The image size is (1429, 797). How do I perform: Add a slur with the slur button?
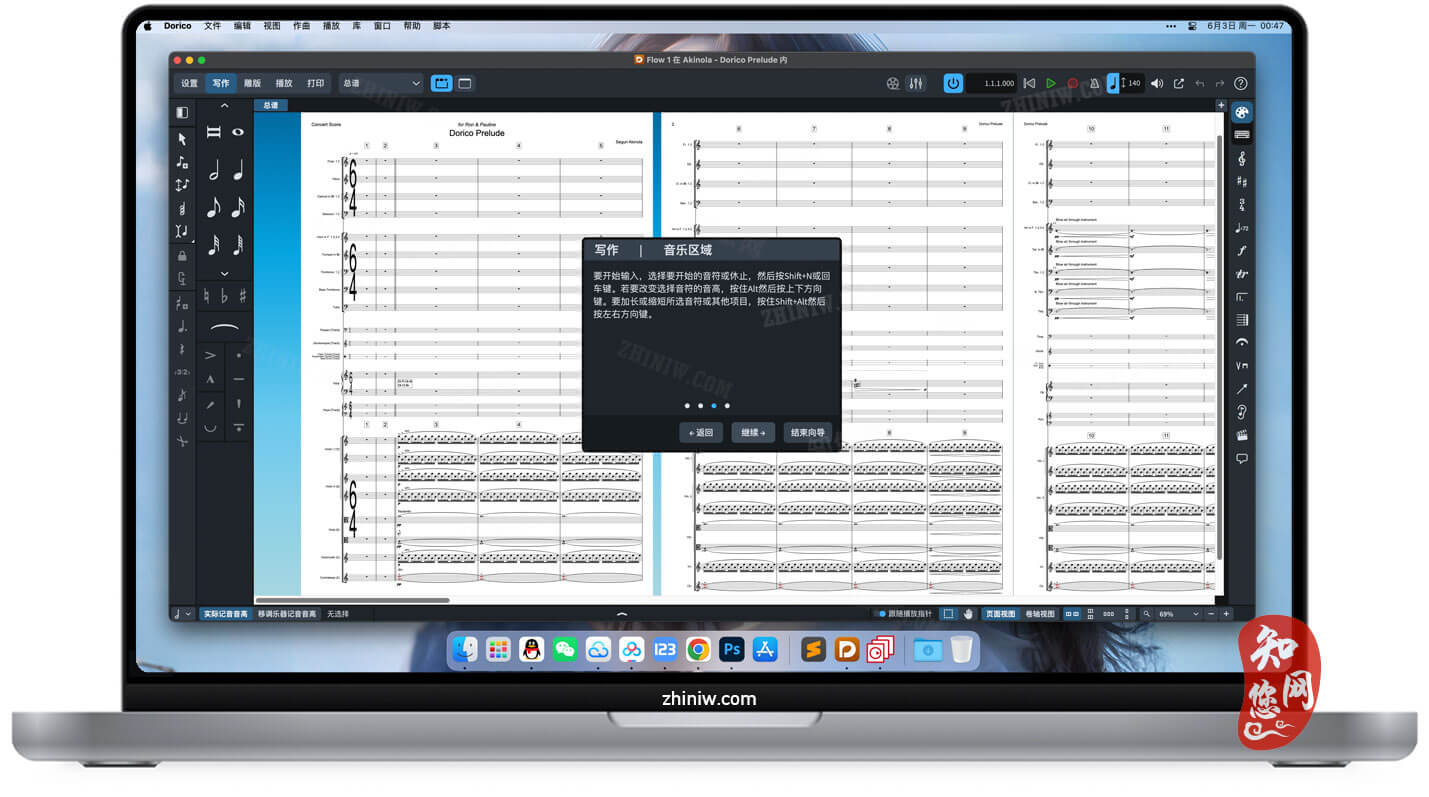coord(224,328)
